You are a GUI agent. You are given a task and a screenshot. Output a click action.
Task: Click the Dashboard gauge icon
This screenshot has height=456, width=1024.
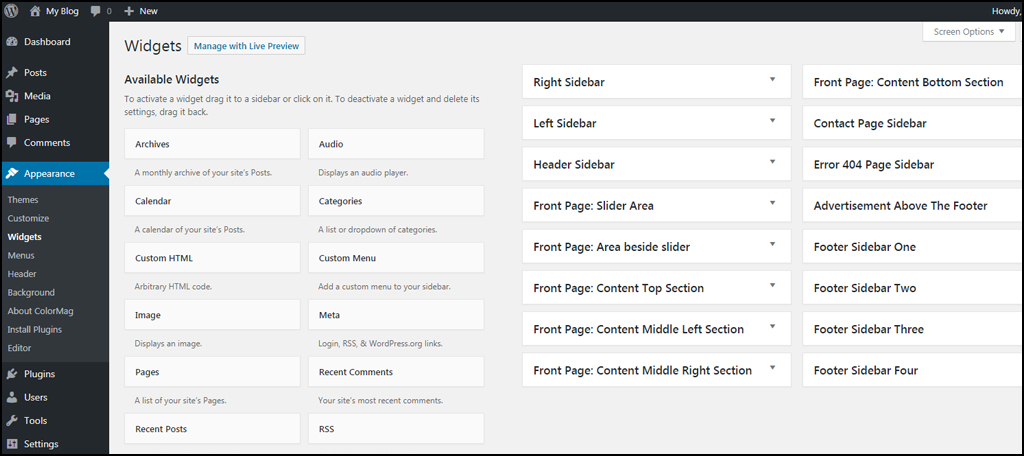pyautogui.click(x=12, y=42)
